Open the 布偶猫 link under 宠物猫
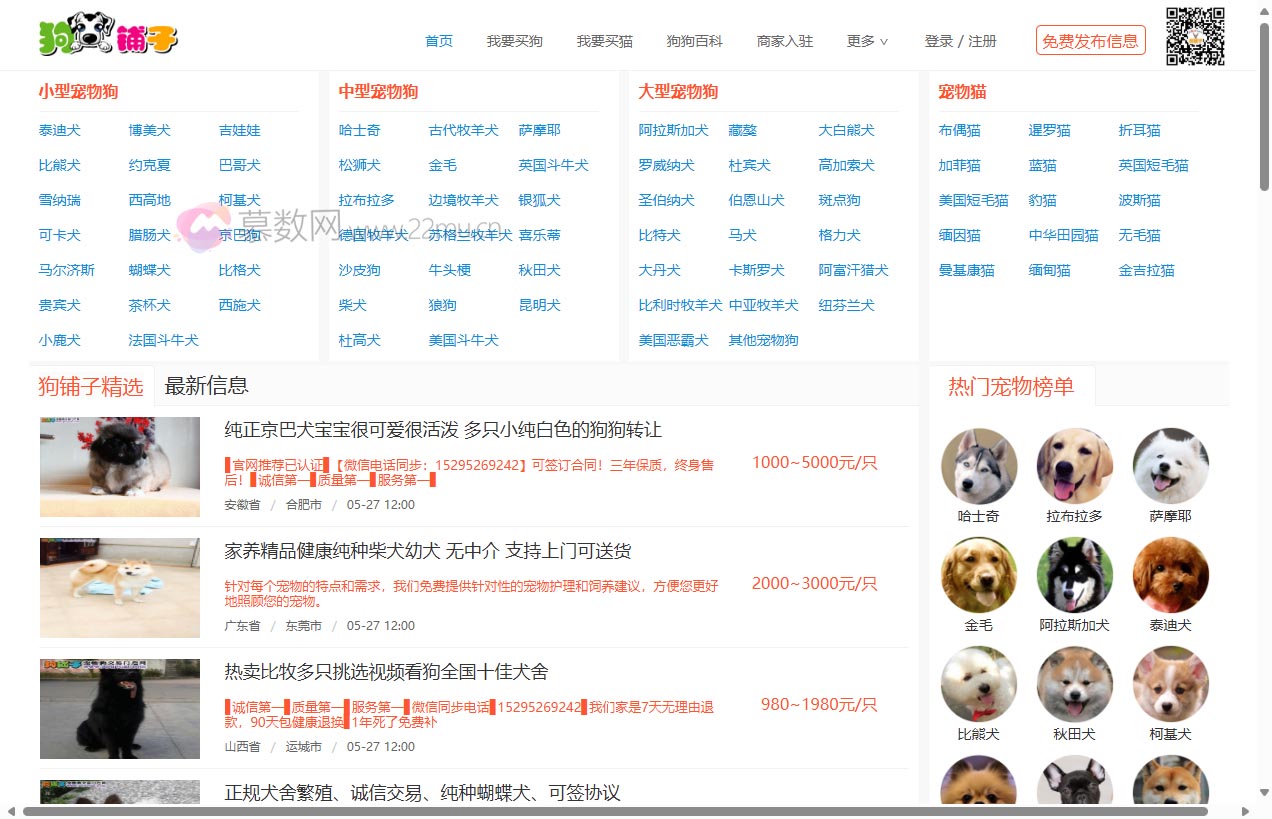Screen dimensions: 1272x819 [959, 130]
